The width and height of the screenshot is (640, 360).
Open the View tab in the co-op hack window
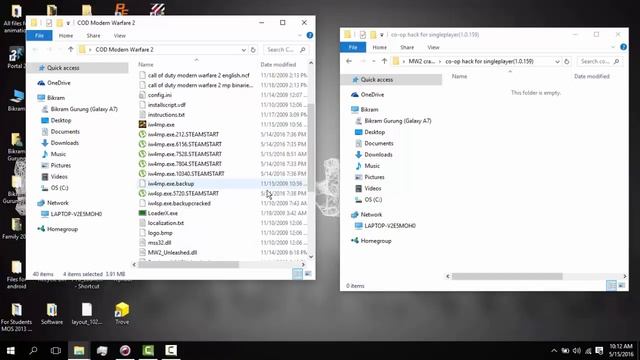point(433,48)
